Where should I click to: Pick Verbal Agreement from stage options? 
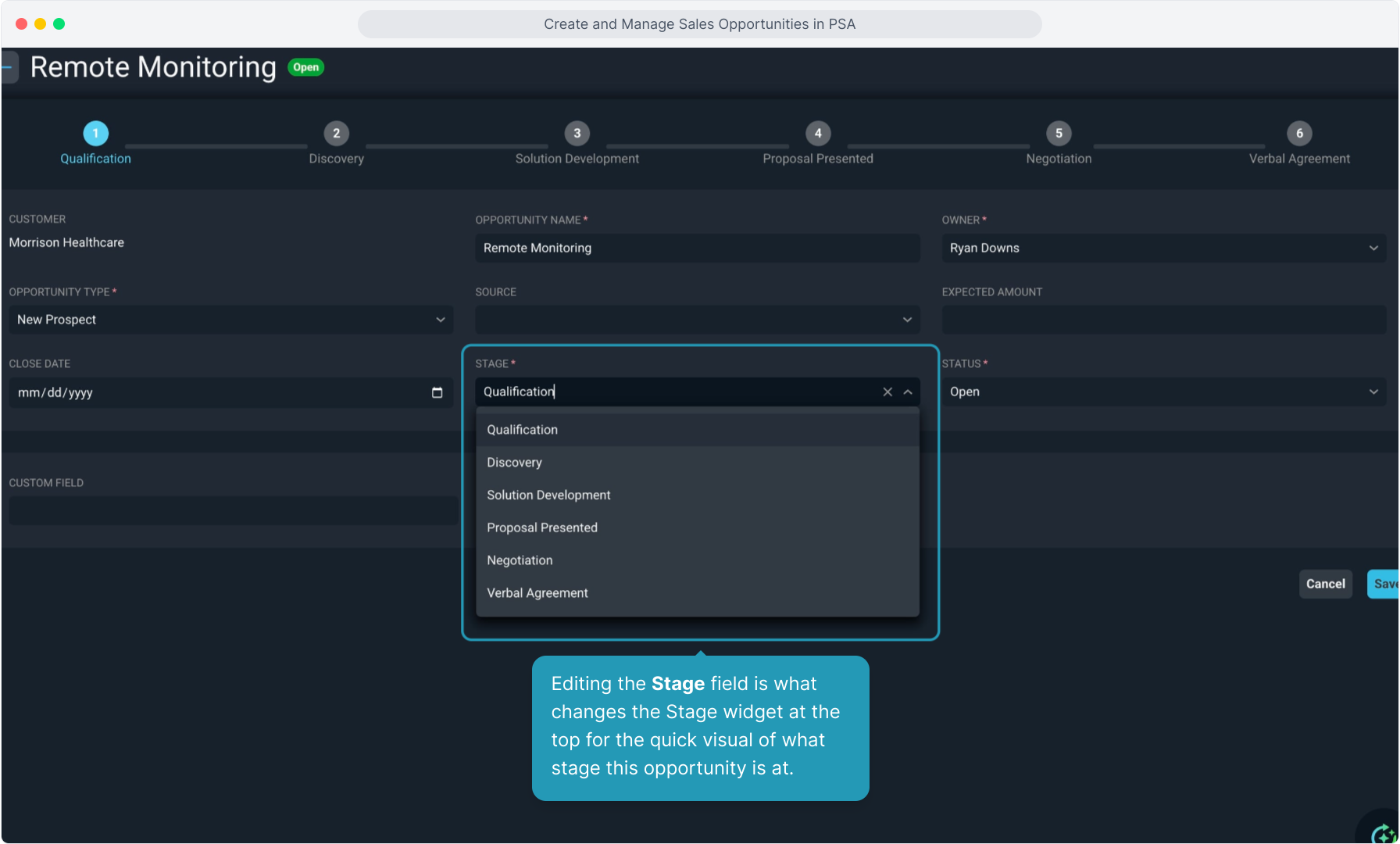(x=537, y=593)
